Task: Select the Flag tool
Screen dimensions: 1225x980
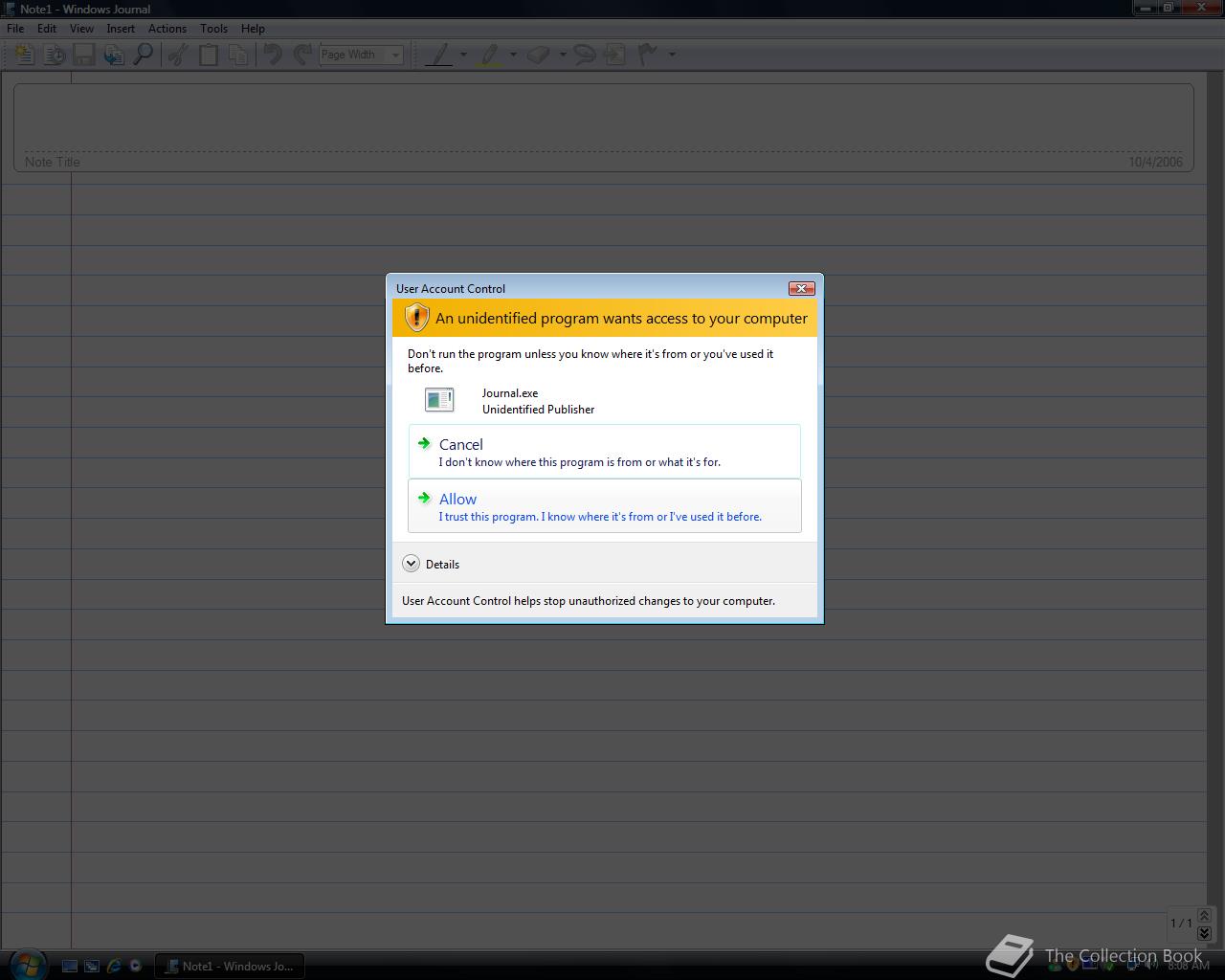Action: (648, 55)
